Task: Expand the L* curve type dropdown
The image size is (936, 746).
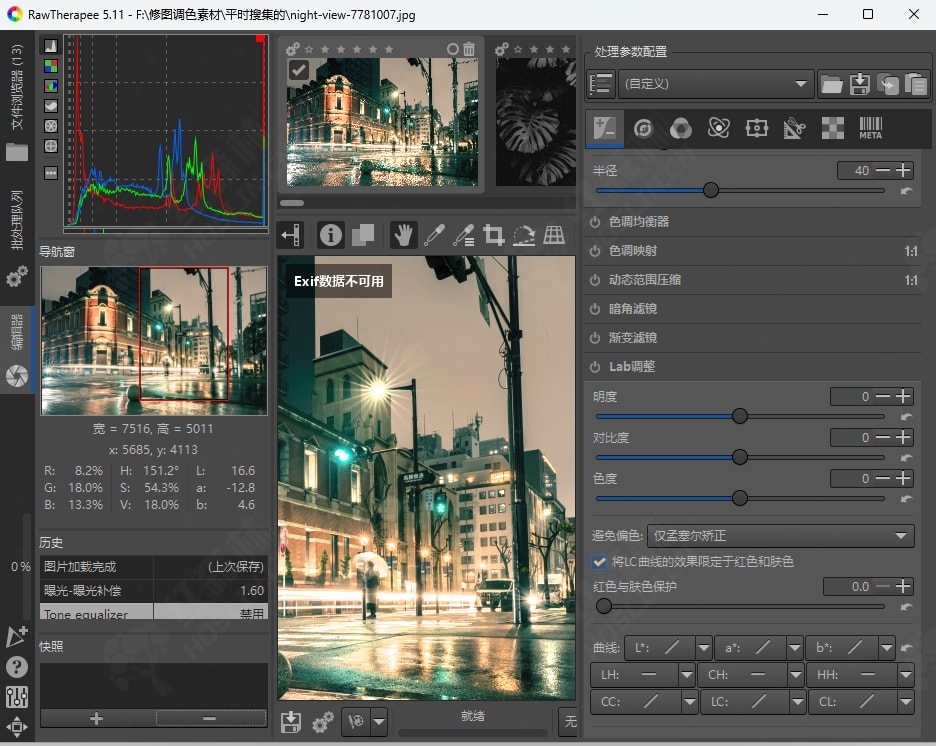Action: [703, 648]
